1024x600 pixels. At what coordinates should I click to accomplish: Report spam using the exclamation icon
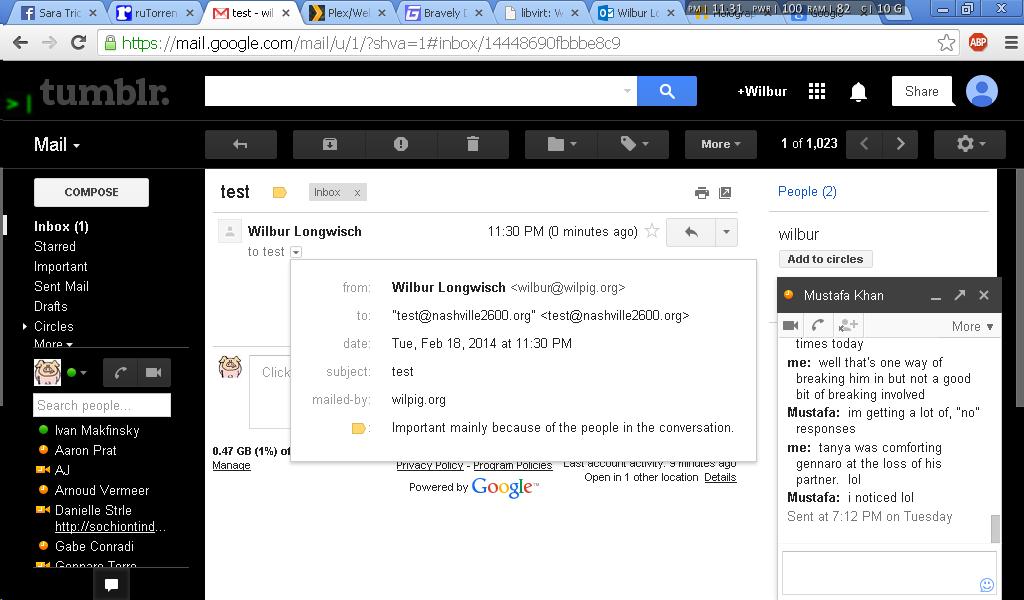401,144
